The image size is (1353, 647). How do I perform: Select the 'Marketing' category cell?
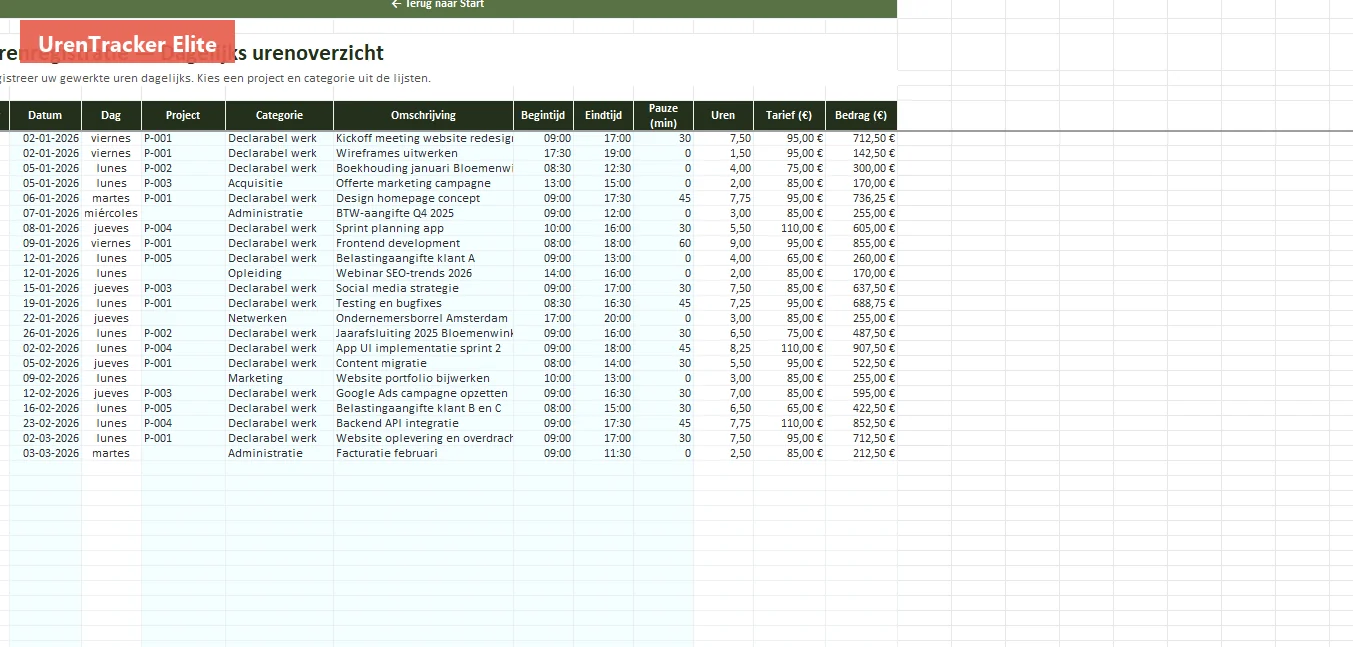click(x=279, y=378)
